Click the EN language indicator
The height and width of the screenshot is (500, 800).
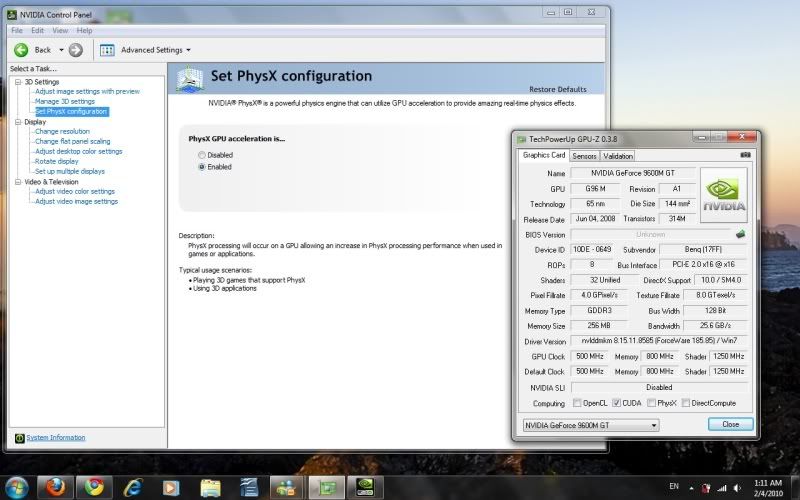click(674, 486)
